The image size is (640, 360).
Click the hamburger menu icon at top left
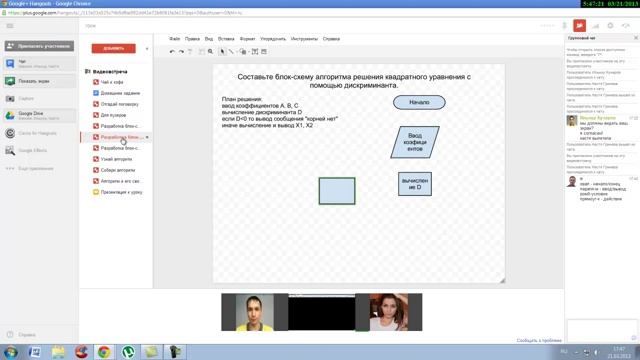(x=10, y=26)
